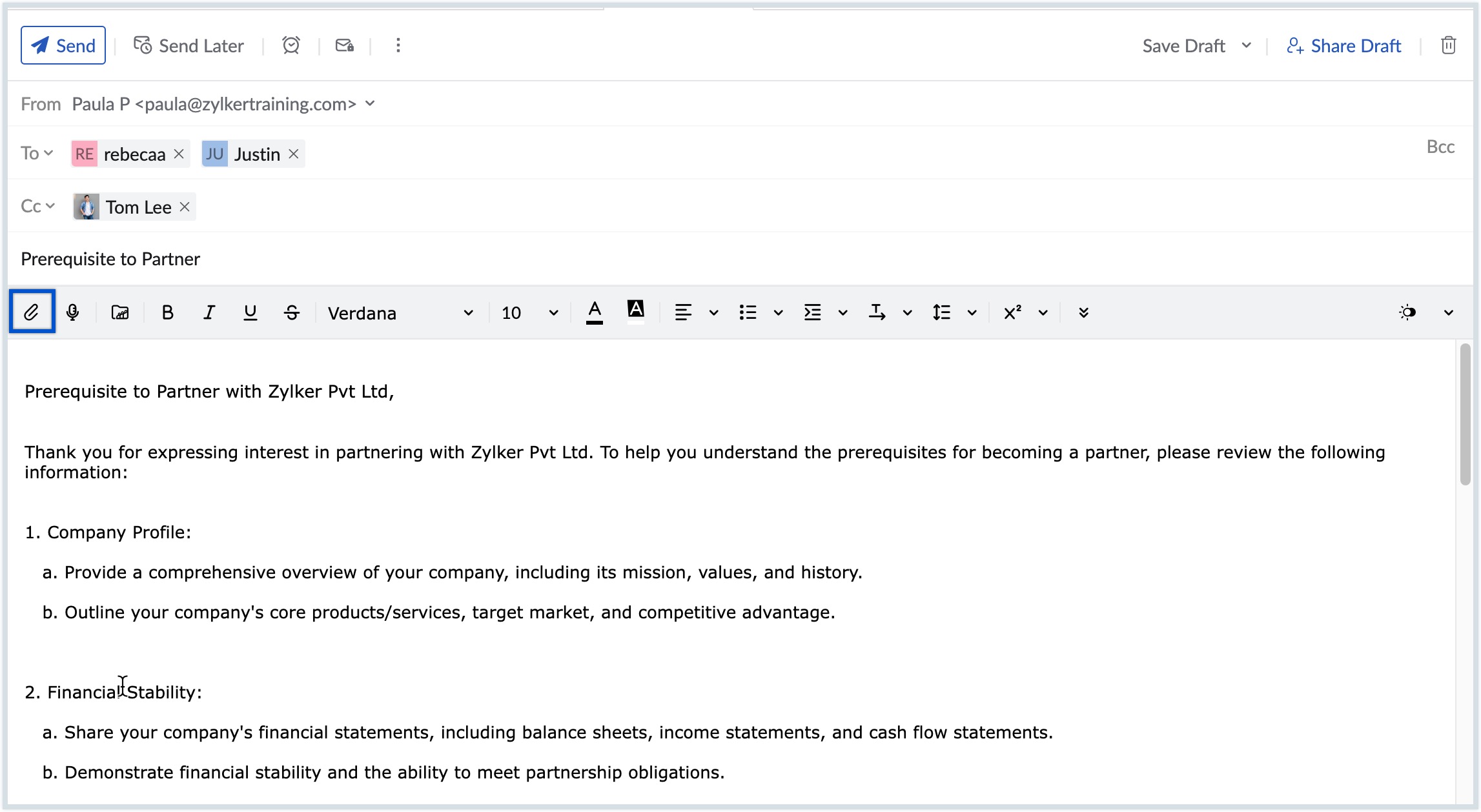This screenshot has height=812, width=1481.
Task: Click the Bcc field to expand
Action: [x=1441, y=147]
